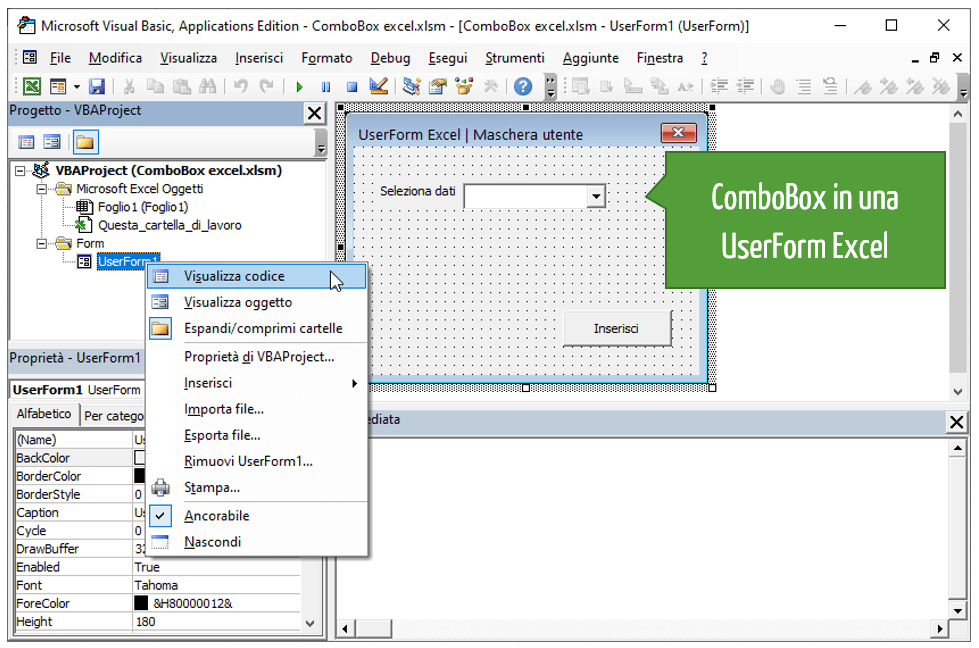
Task: Open the Insert UserForm dropdown arrow in toolbar
Action: 77,87
